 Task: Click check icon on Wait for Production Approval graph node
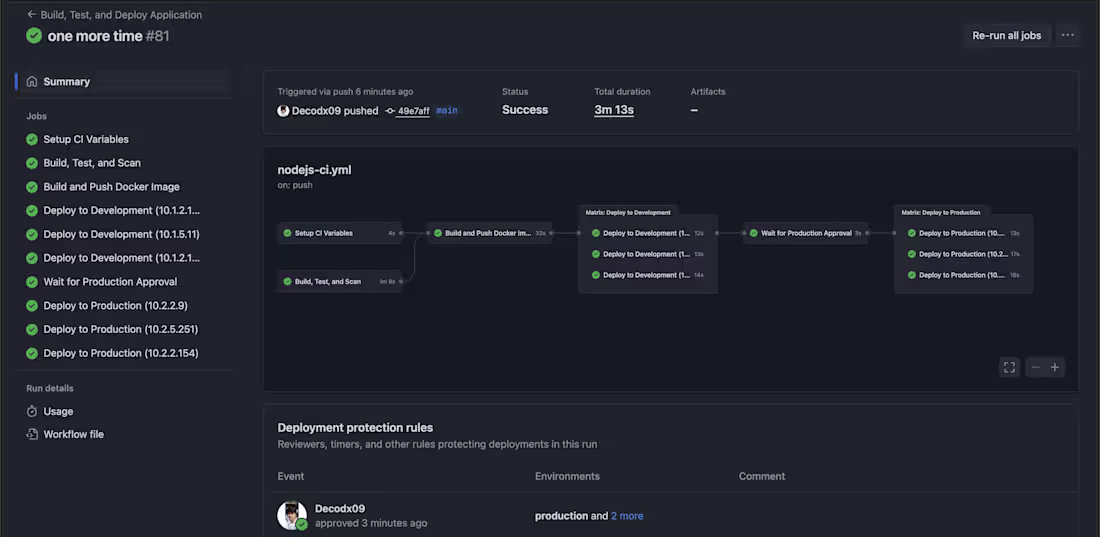point(753,233)
